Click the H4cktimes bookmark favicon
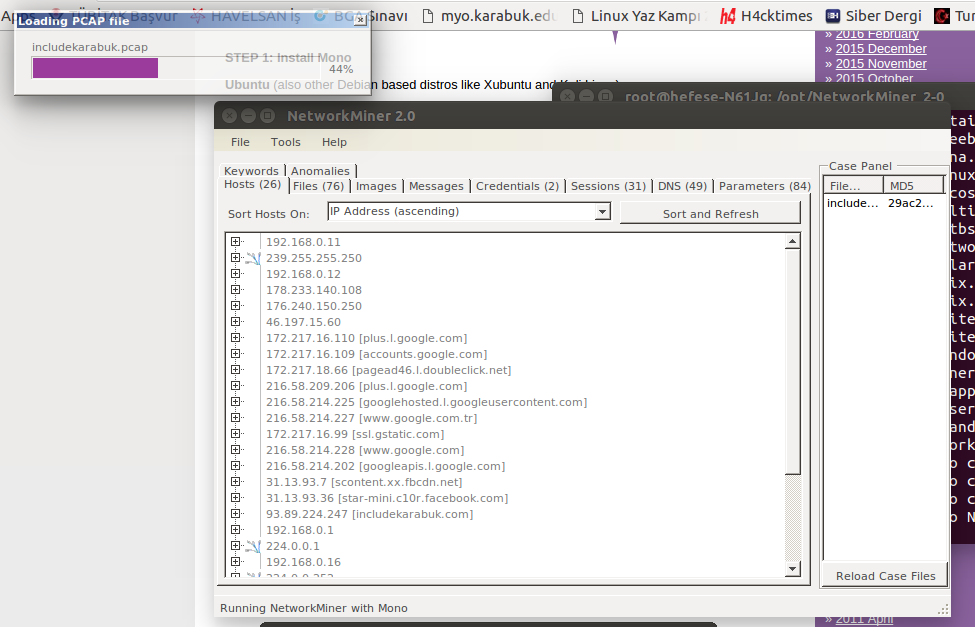This screenshot has height=627, width=975. click(x=728, y=16)
